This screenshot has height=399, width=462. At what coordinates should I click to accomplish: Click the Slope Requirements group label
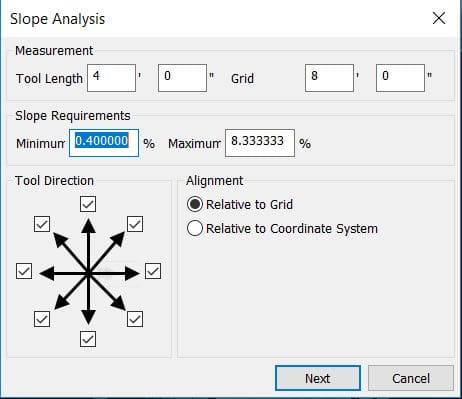click(73, 116)
